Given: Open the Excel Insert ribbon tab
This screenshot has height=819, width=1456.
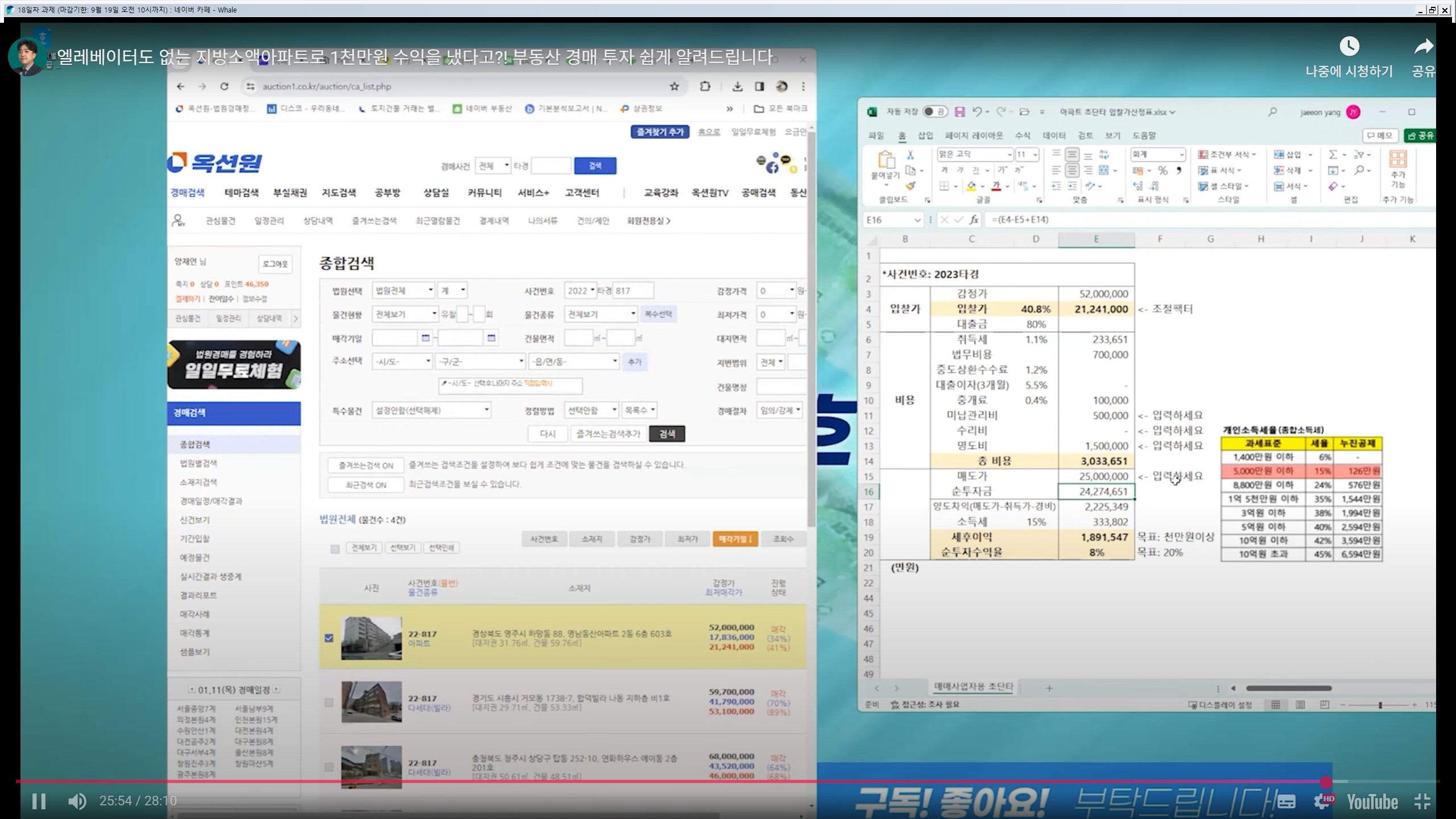Looking at the screenshot, I should 925,135.
